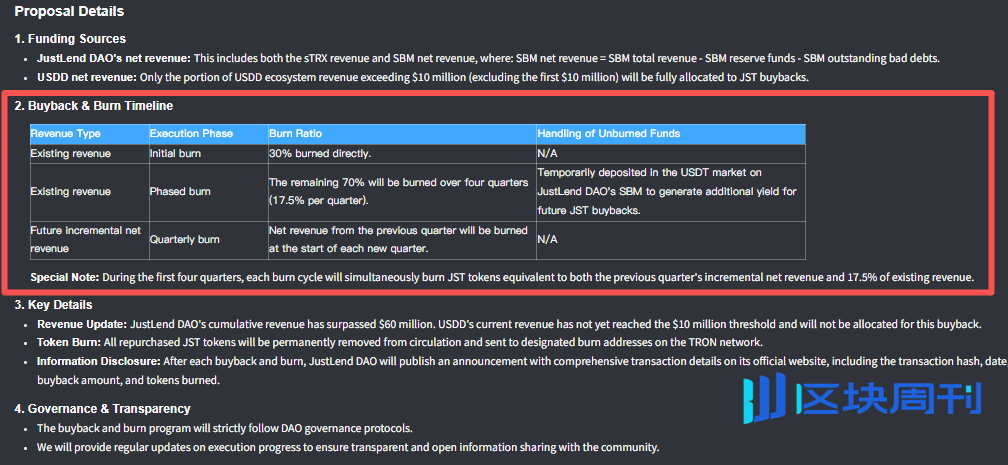This screenshot has height=465, width=1008.
Task: Click the Future incremental net revenue cell
Action: click(x=83, y=239)
